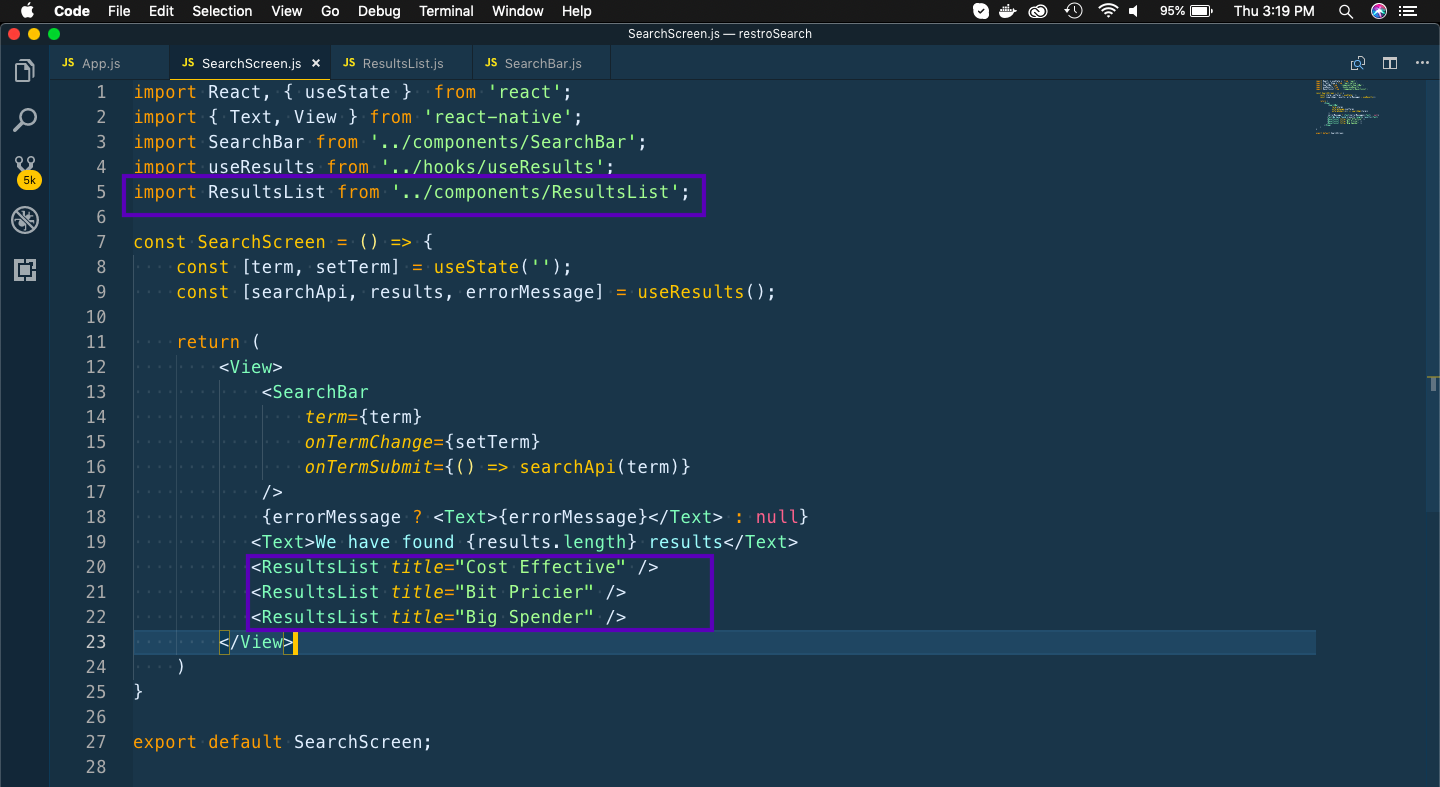Viewport: 1440px width, 787px height.
Task: Switch to the ResultsList.js tab
Action: tap(402, 63)
